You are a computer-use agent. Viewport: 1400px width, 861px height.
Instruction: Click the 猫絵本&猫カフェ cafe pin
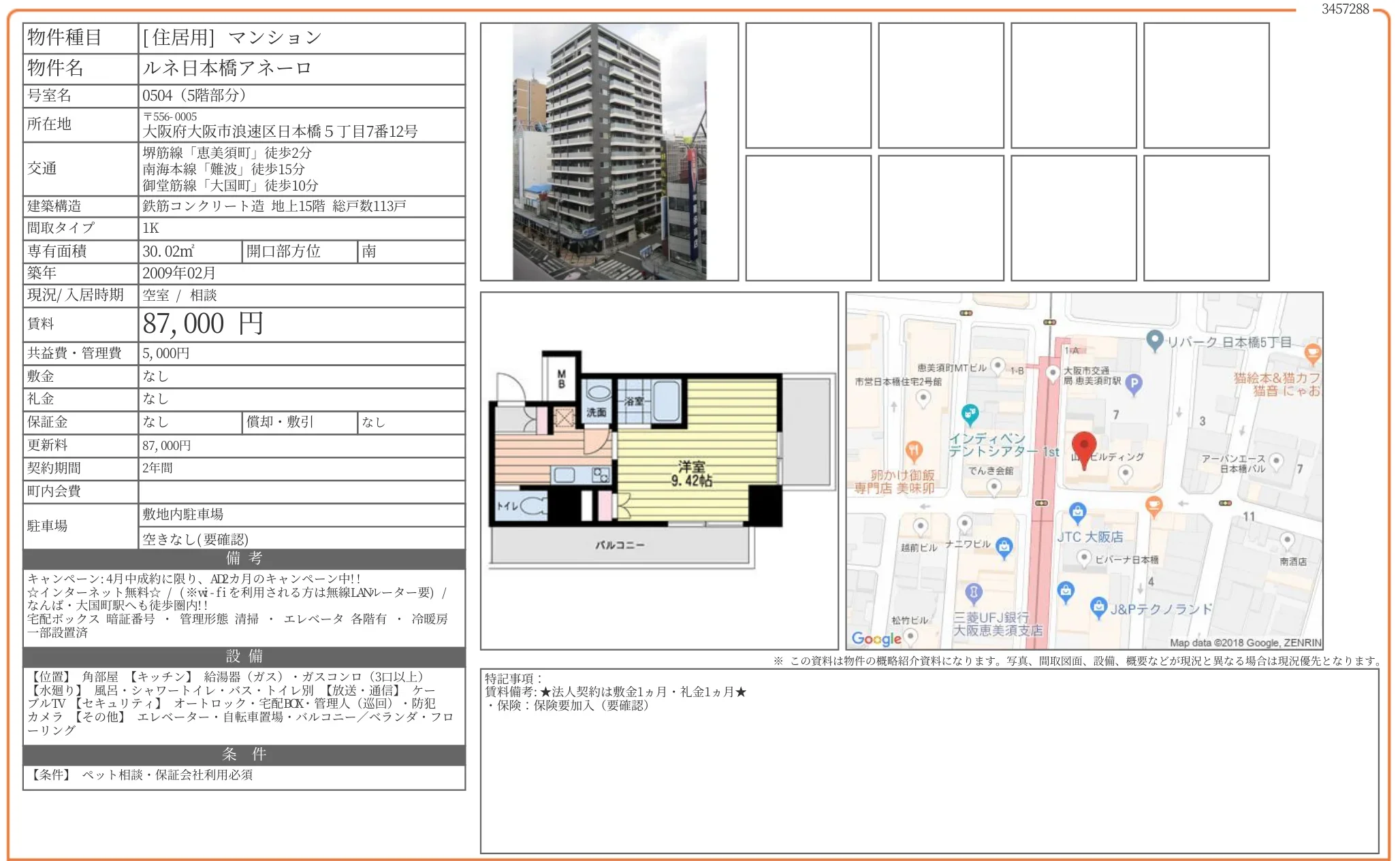tap(1312, 353)
